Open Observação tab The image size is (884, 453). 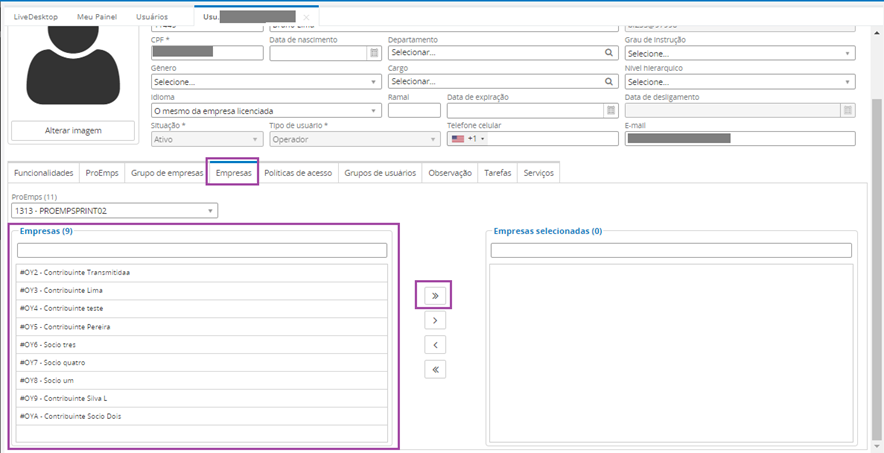[450, 173]
